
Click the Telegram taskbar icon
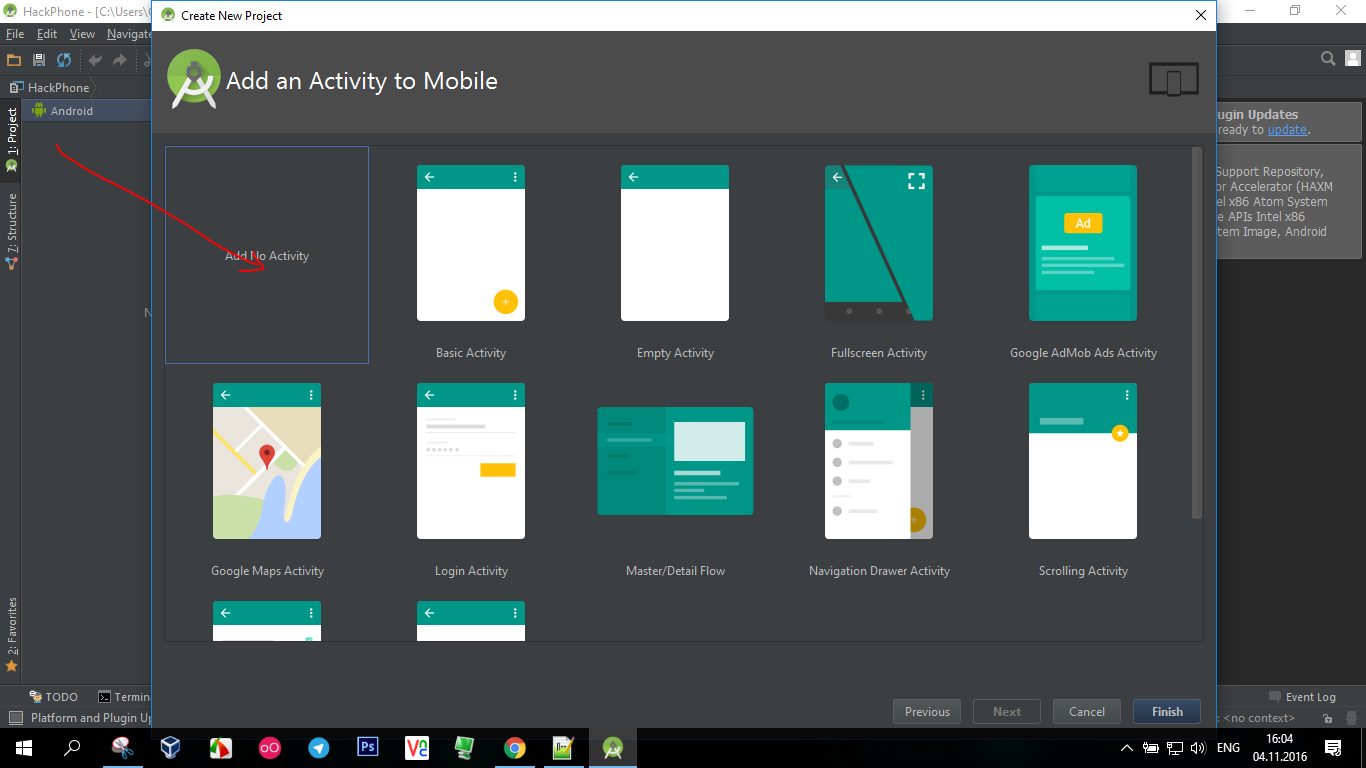(x=319, y=747)
